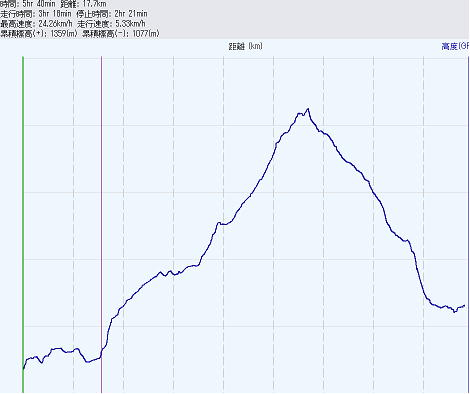
Task: Select the small plateau midway up the ascent
Action: [223, 224]
